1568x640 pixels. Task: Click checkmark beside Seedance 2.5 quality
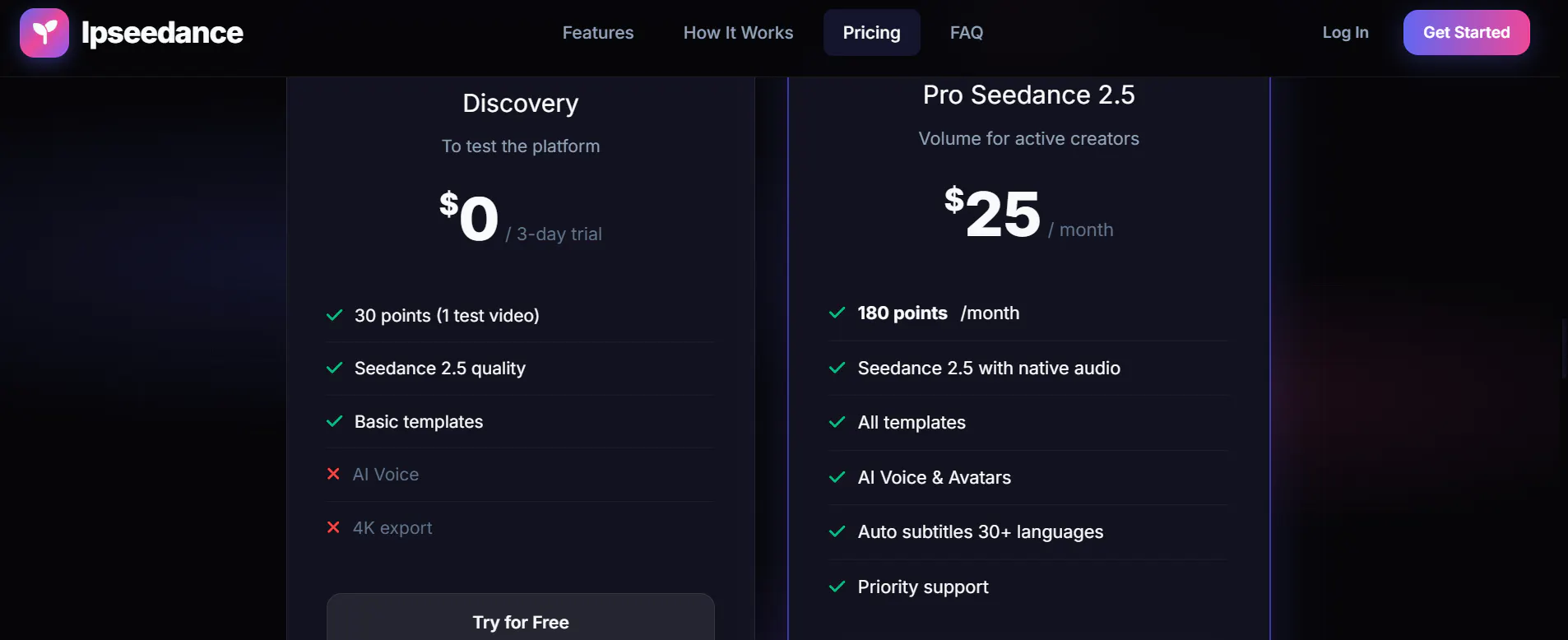[334, 368]
